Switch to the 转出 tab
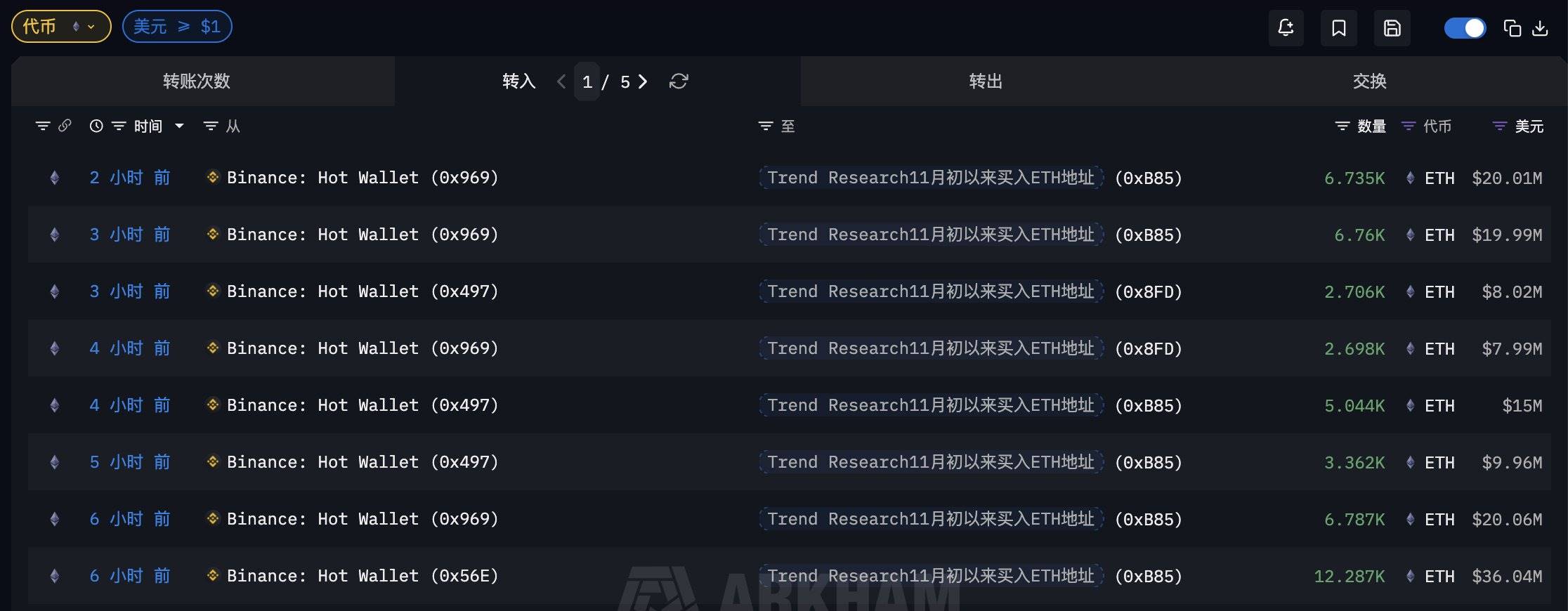 point(985,81)
